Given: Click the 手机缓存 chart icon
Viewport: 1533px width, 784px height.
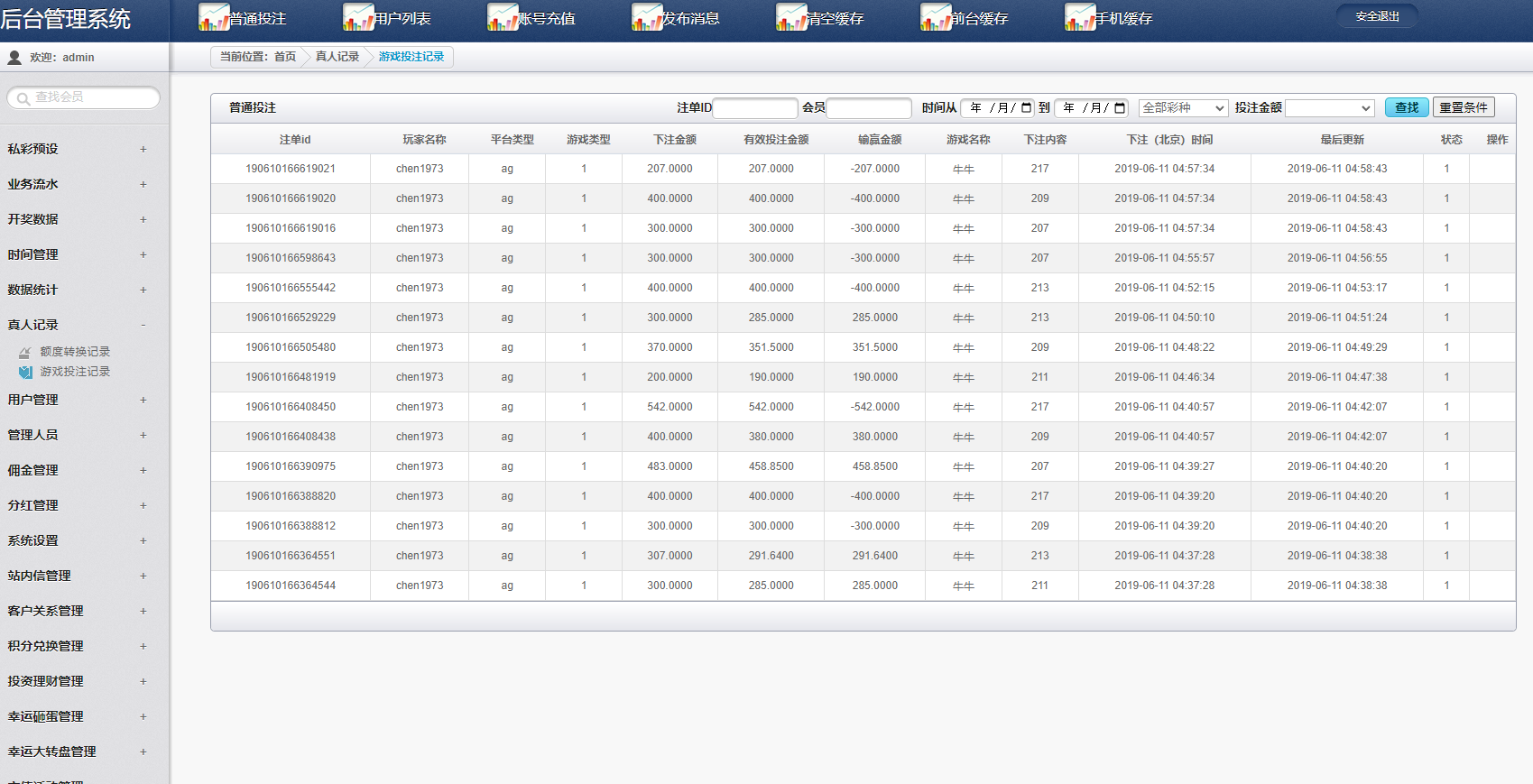Looking at the screenshot, I should coord(1080,17).
